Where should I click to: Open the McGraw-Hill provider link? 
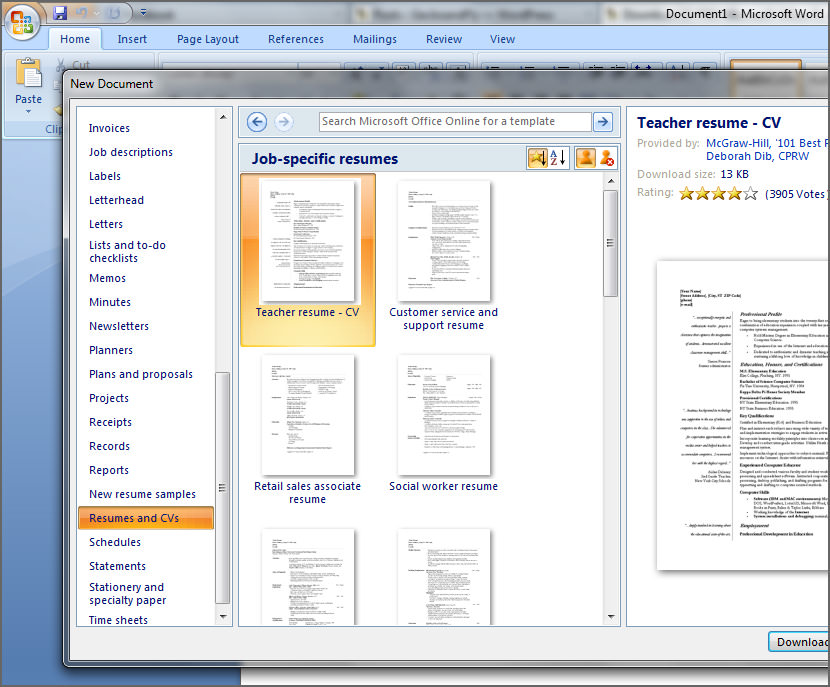pyautogui.click(x=768, y=143)
